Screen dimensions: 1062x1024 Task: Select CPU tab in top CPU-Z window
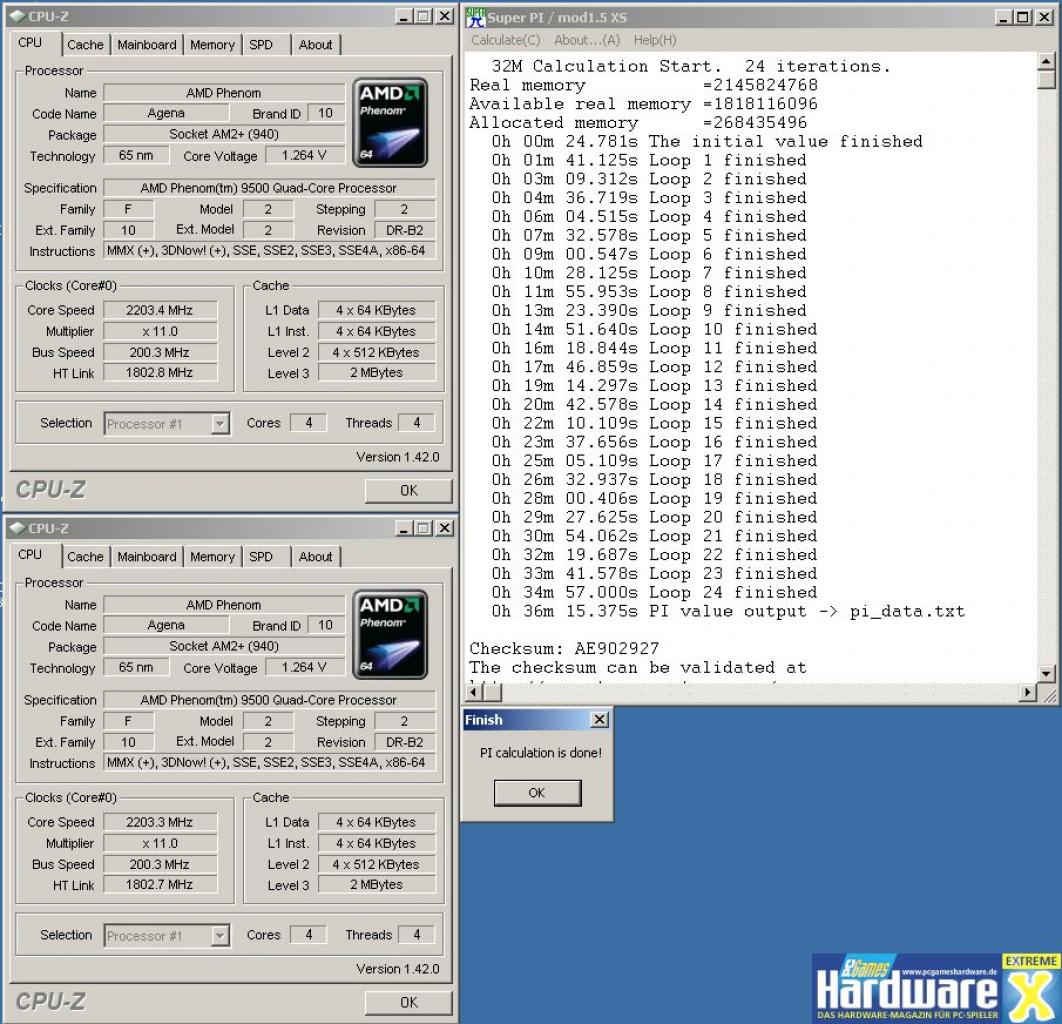[x=30, y=43]
